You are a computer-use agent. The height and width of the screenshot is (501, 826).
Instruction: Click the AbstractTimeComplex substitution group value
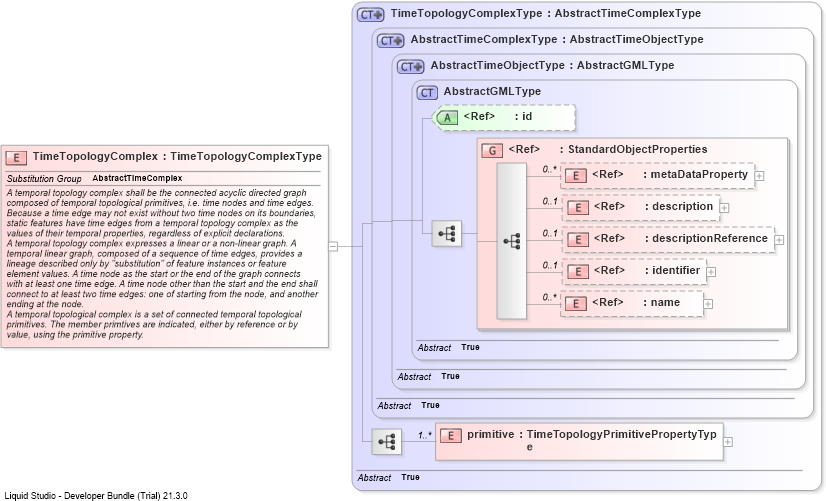point(137,178)
